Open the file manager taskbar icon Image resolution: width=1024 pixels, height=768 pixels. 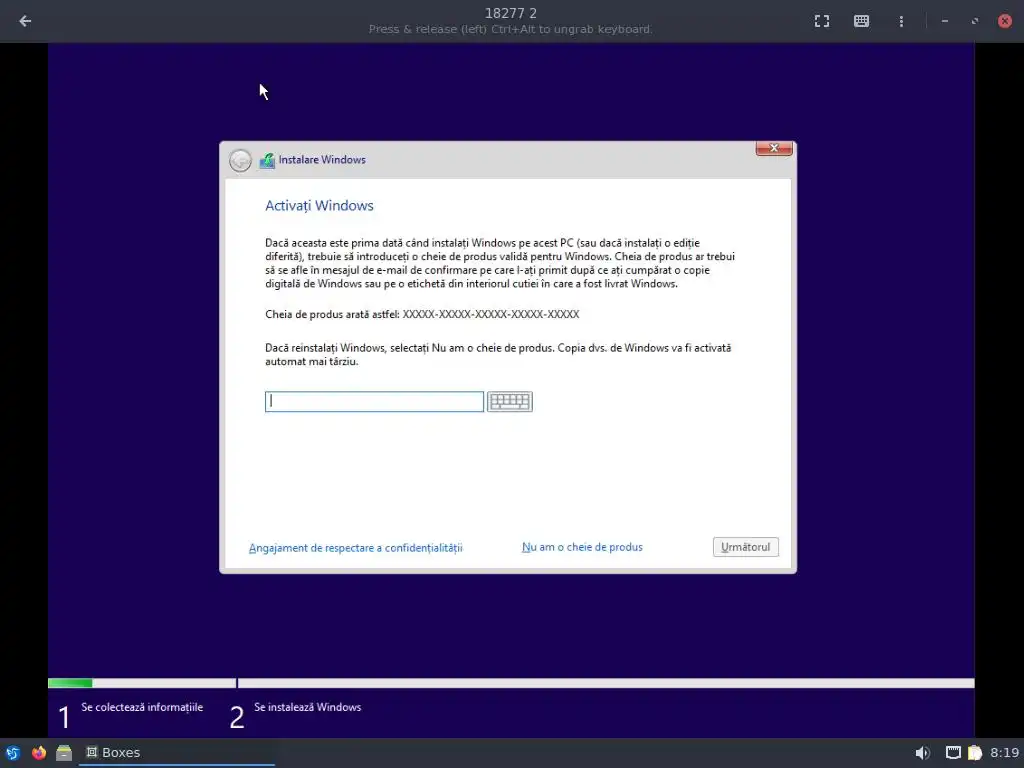click(63, 752)
